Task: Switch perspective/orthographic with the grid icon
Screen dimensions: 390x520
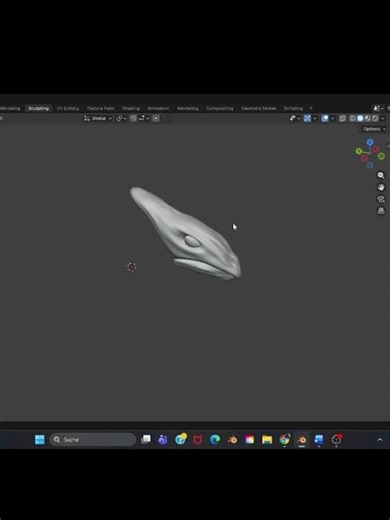Action: (x=381, y=211)
